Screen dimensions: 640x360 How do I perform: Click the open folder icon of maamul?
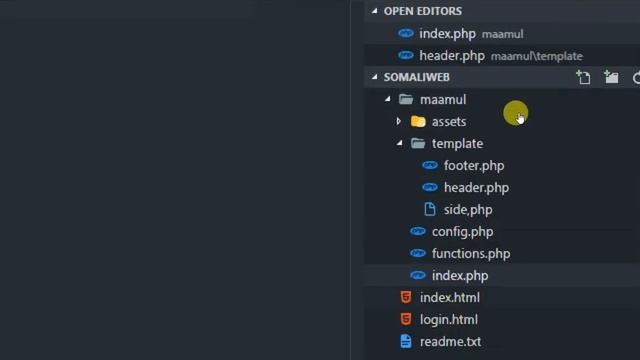[x=406, y=99]
